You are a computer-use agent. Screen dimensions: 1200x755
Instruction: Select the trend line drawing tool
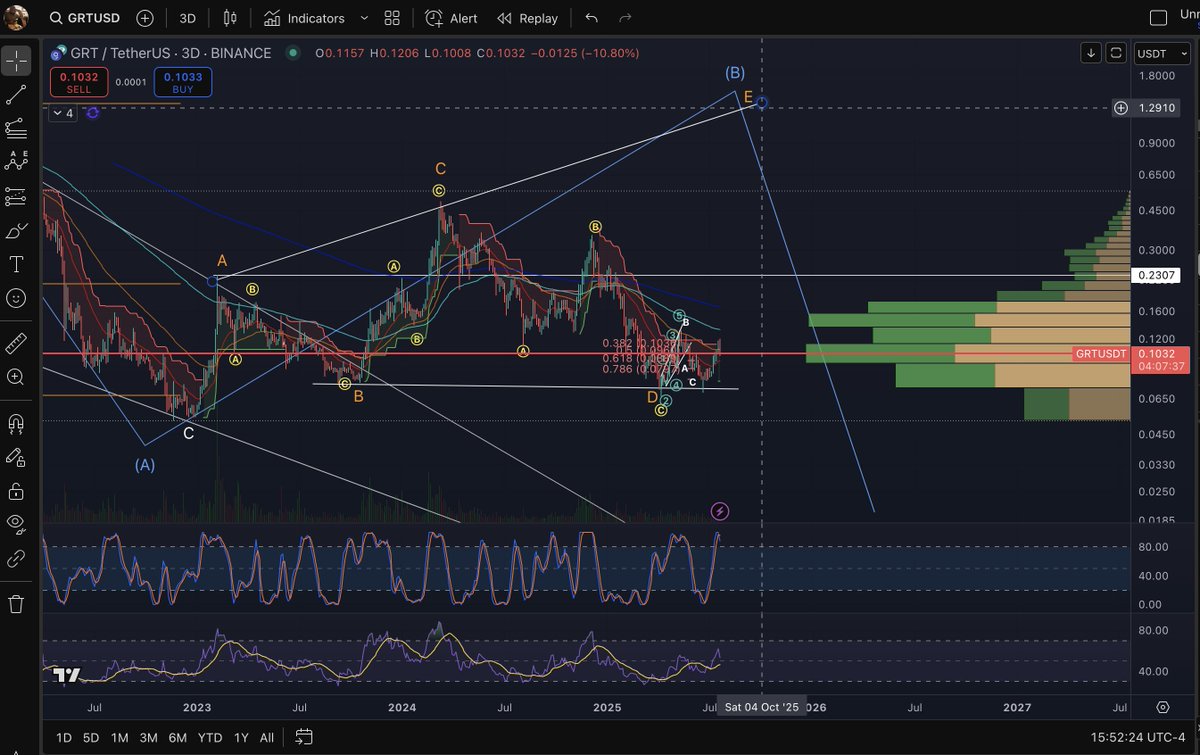pos(16,94)
